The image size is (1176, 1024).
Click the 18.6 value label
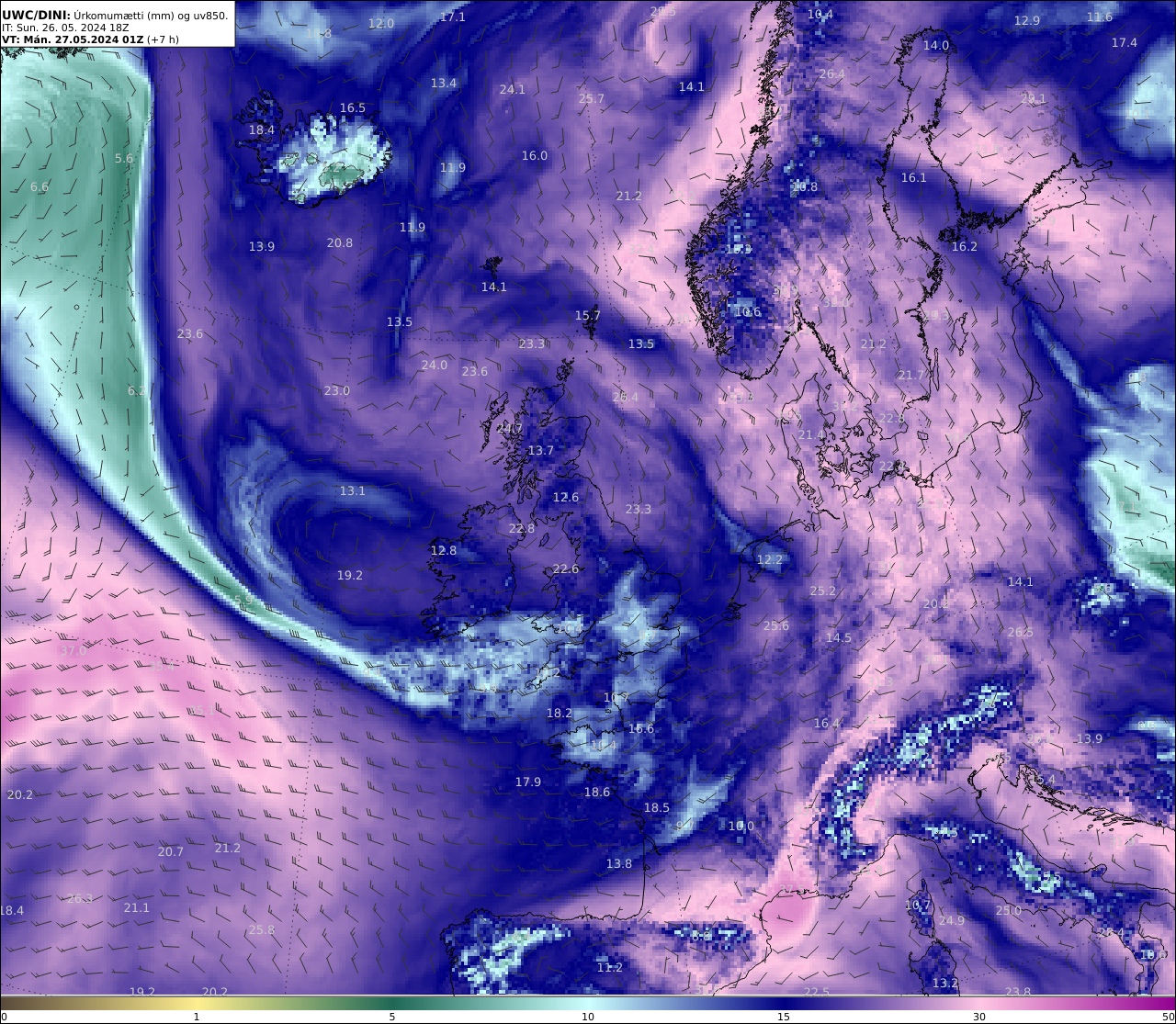597,792
